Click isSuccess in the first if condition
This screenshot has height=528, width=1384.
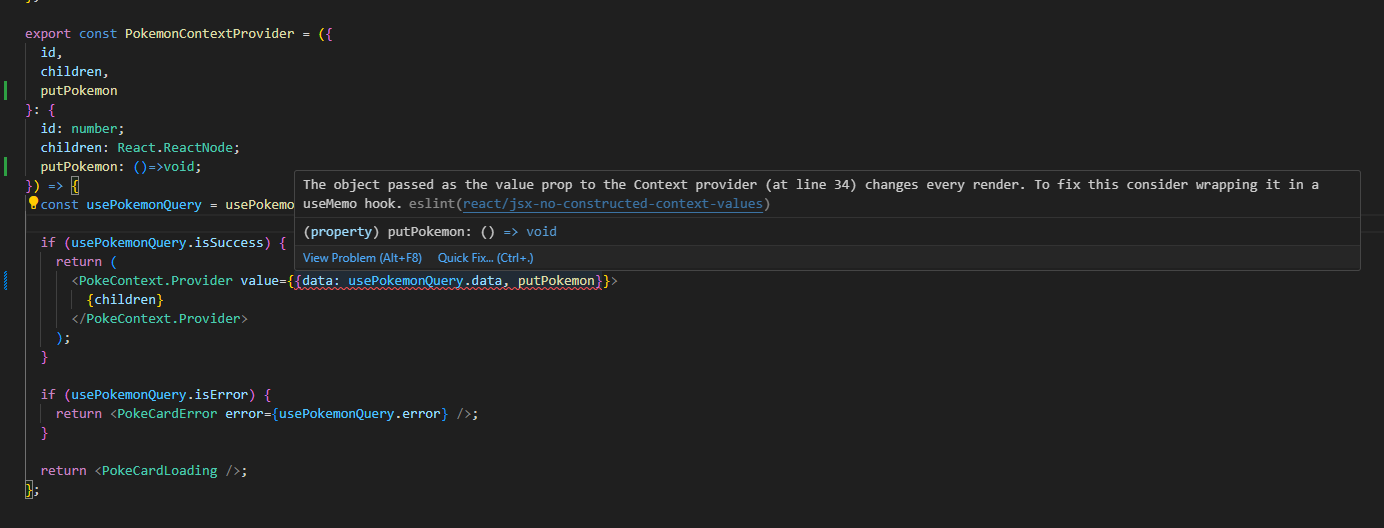click(236, 242)
